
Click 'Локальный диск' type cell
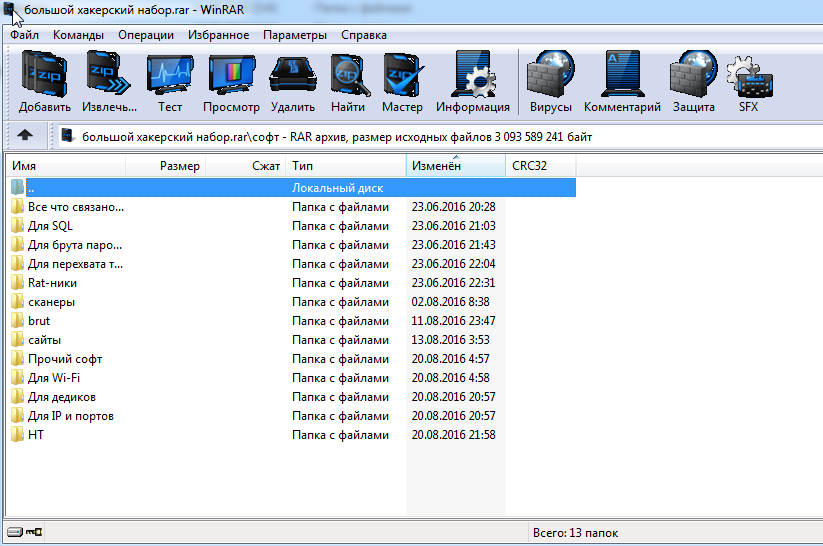click(x=337, y=188)
